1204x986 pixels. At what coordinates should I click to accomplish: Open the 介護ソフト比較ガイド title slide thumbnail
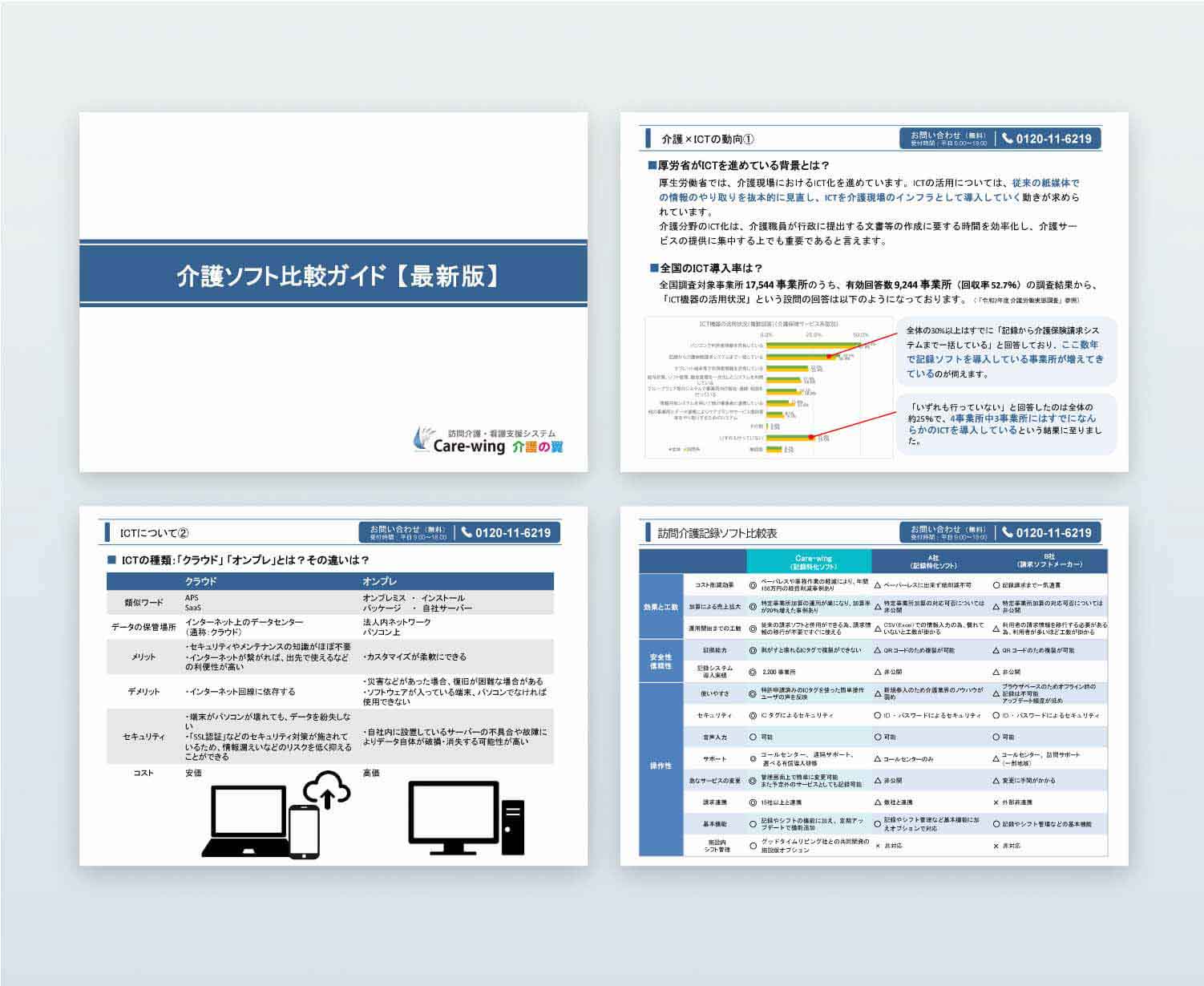click(333, 292)
